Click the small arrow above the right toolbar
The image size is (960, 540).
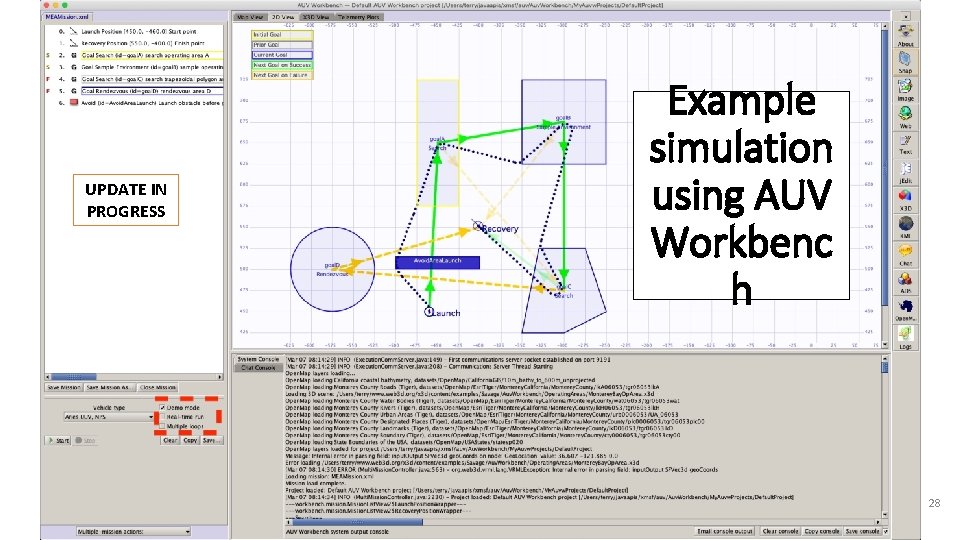(906, 17)
